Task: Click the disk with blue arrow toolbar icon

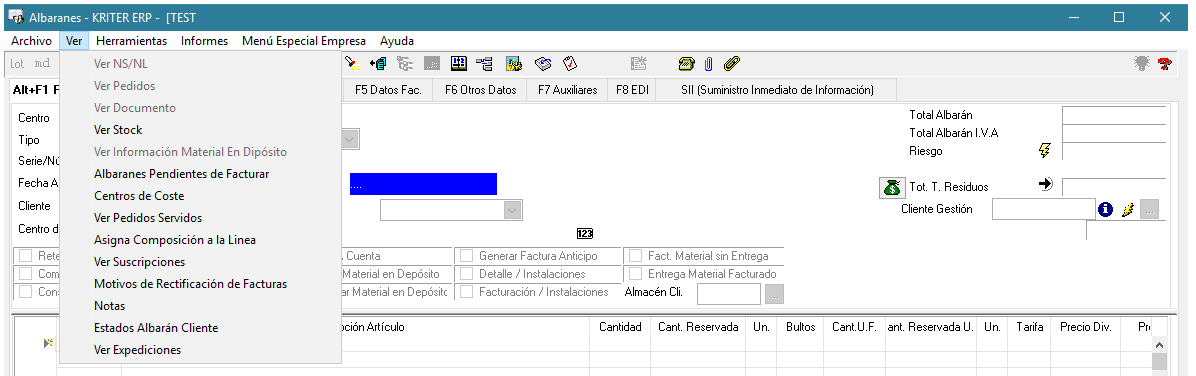Action: pos(542,63)
